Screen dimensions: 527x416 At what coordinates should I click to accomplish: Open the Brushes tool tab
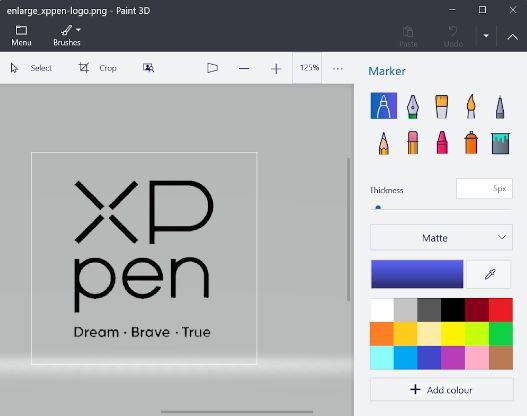67,36
